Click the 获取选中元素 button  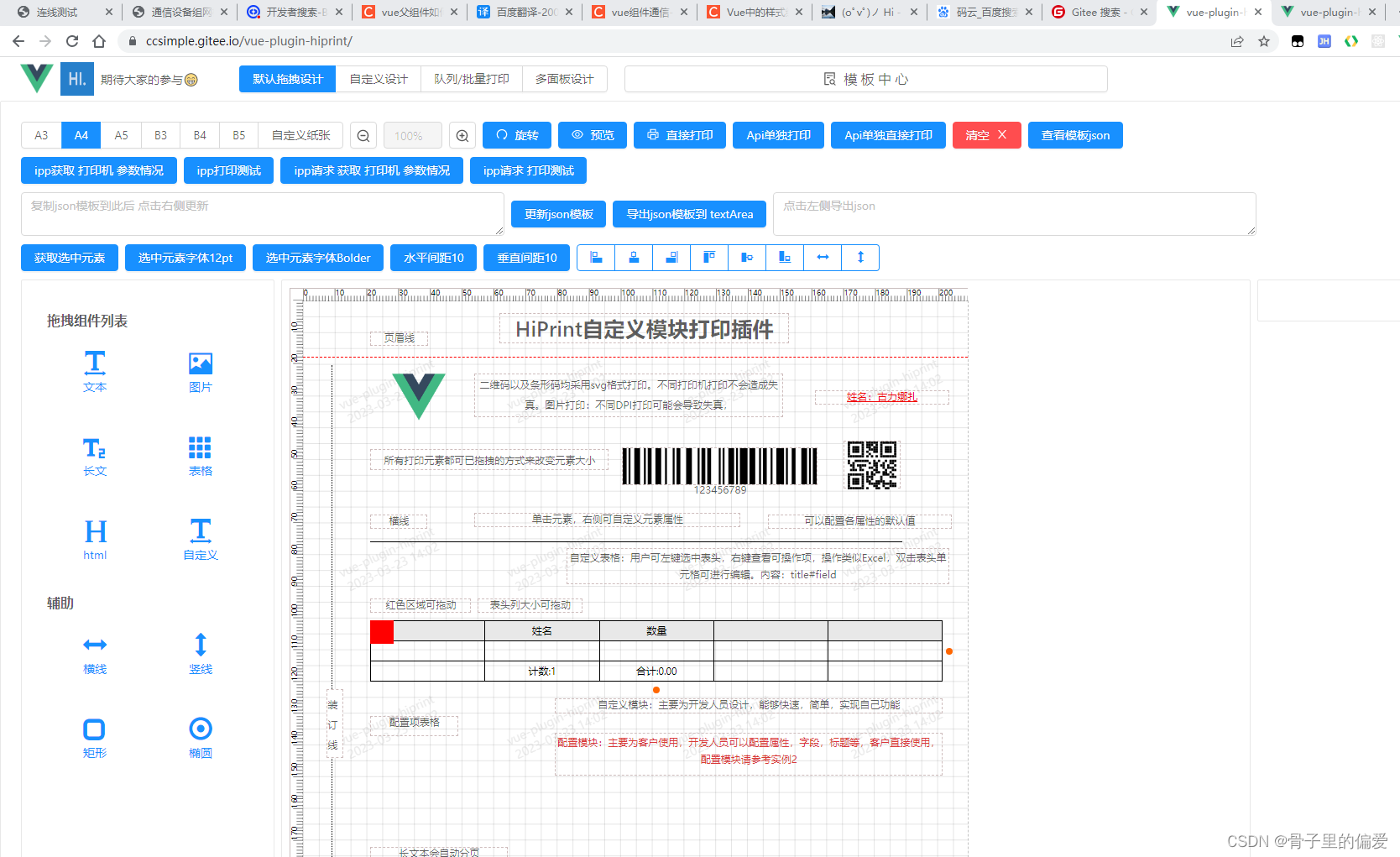(x=70, y=258)
